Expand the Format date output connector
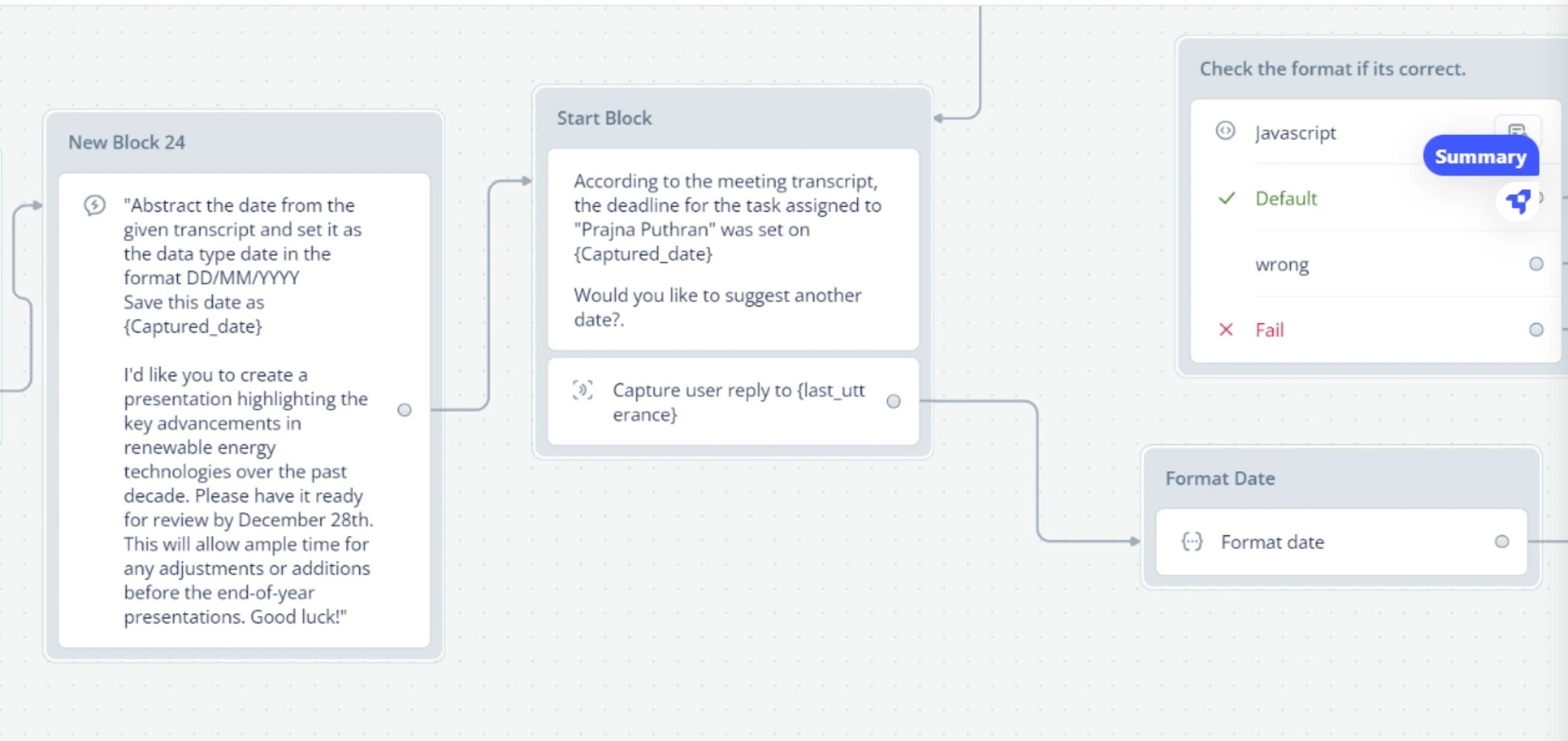This screenshot has width=1568, height=741. [x=1503, y=541]
